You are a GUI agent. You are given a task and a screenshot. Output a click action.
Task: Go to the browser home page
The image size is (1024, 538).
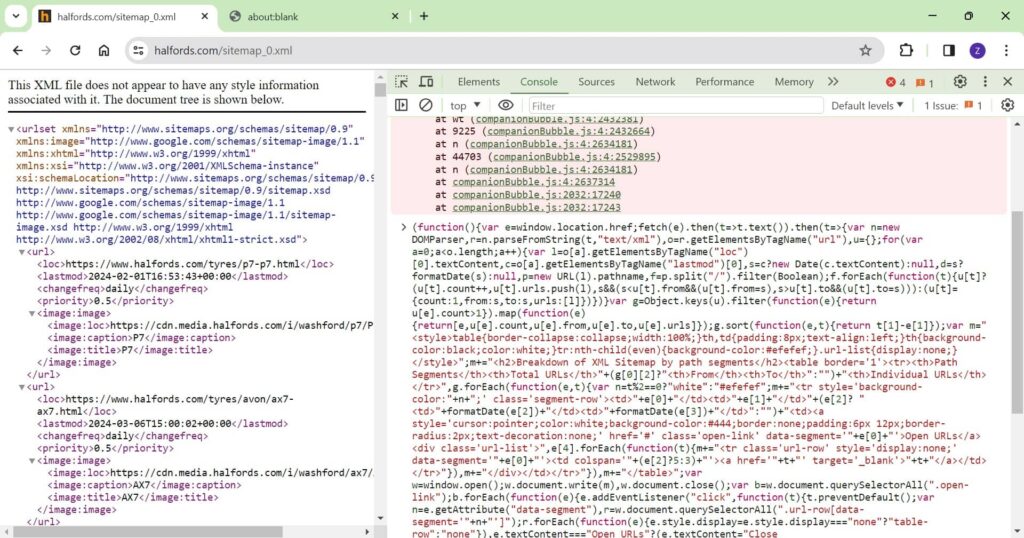point(104,50)
